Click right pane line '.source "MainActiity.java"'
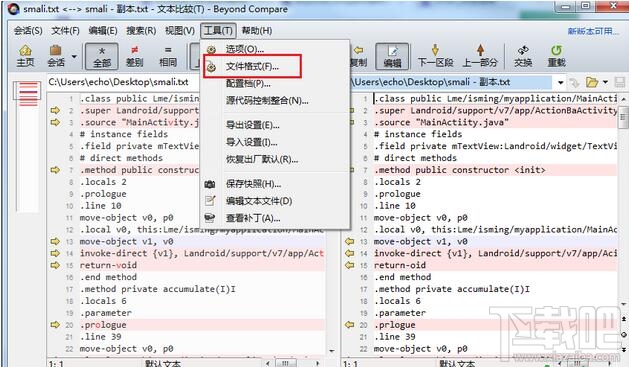 coord(441,122)
